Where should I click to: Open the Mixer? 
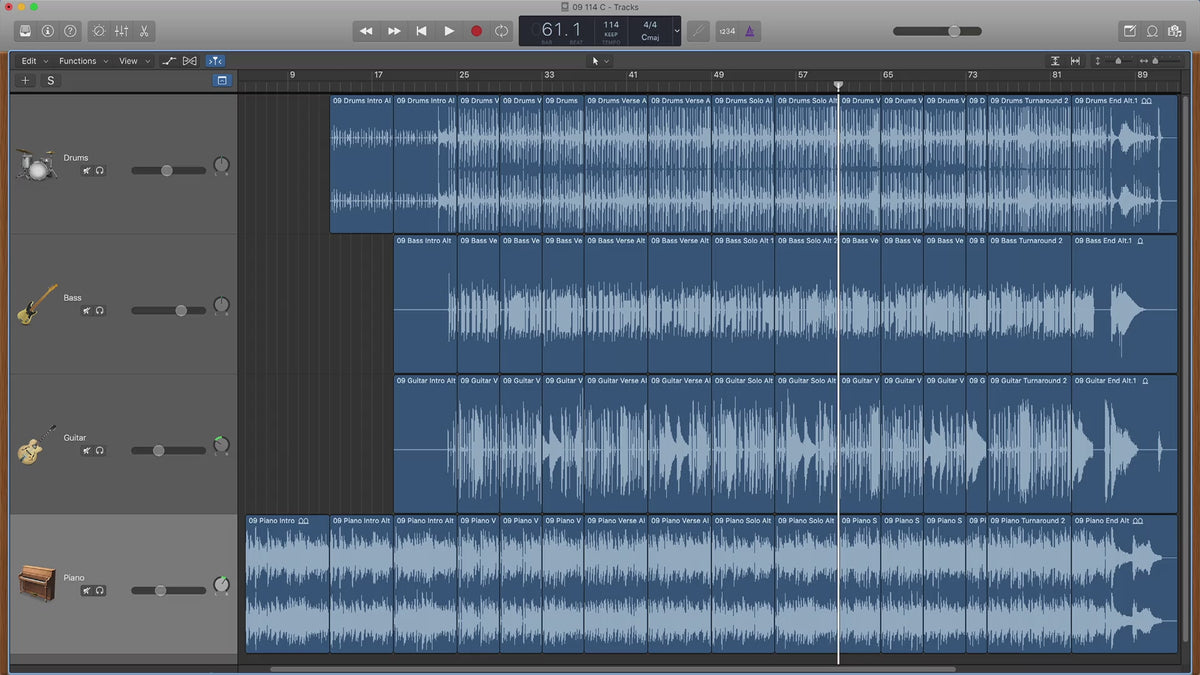tap(121, 31)
